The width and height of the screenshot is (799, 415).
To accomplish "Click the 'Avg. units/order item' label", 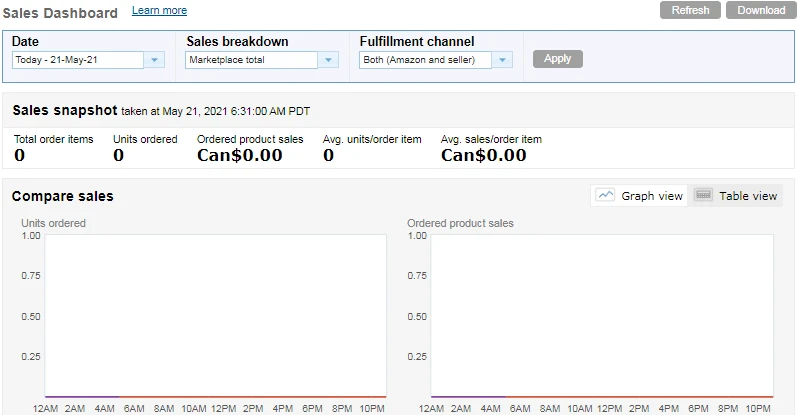I will 372,139.
